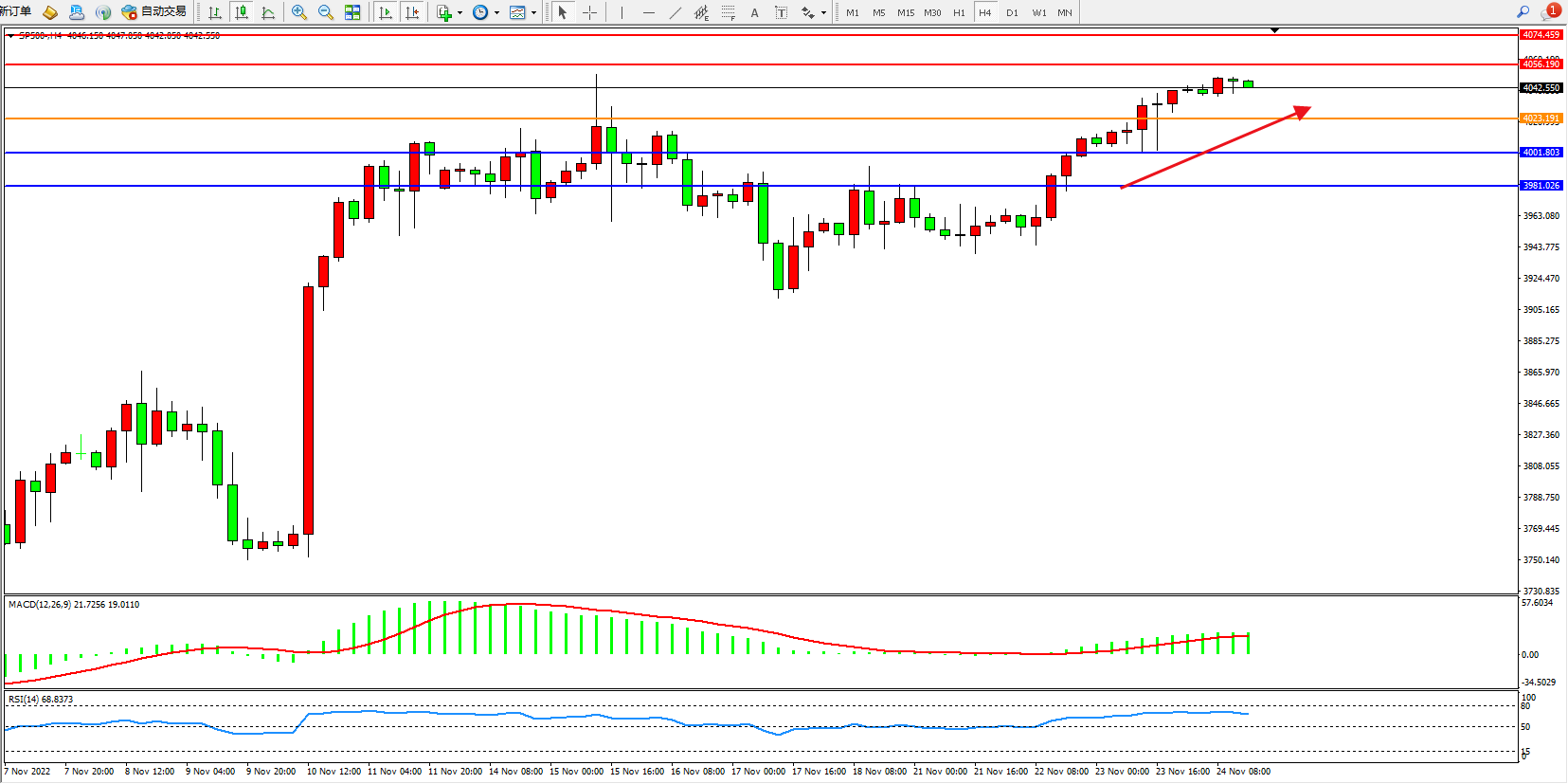The image size is (1568, 784).
Task: Expand the Periods clock dropdown arrow
Action: (x=496, y=12)
